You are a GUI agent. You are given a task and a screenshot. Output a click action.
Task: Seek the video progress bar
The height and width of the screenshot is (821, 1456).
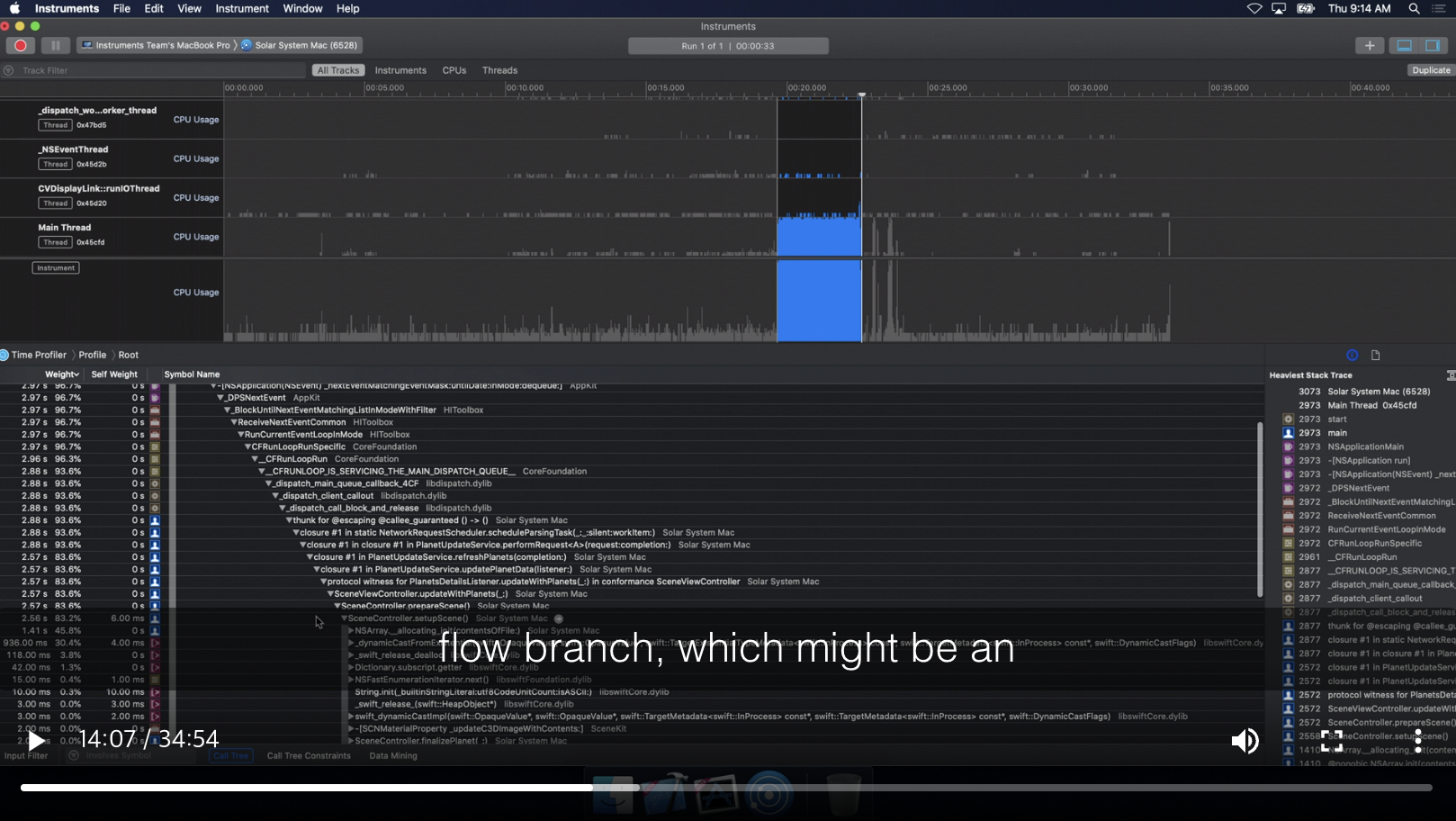click(726, 788)
